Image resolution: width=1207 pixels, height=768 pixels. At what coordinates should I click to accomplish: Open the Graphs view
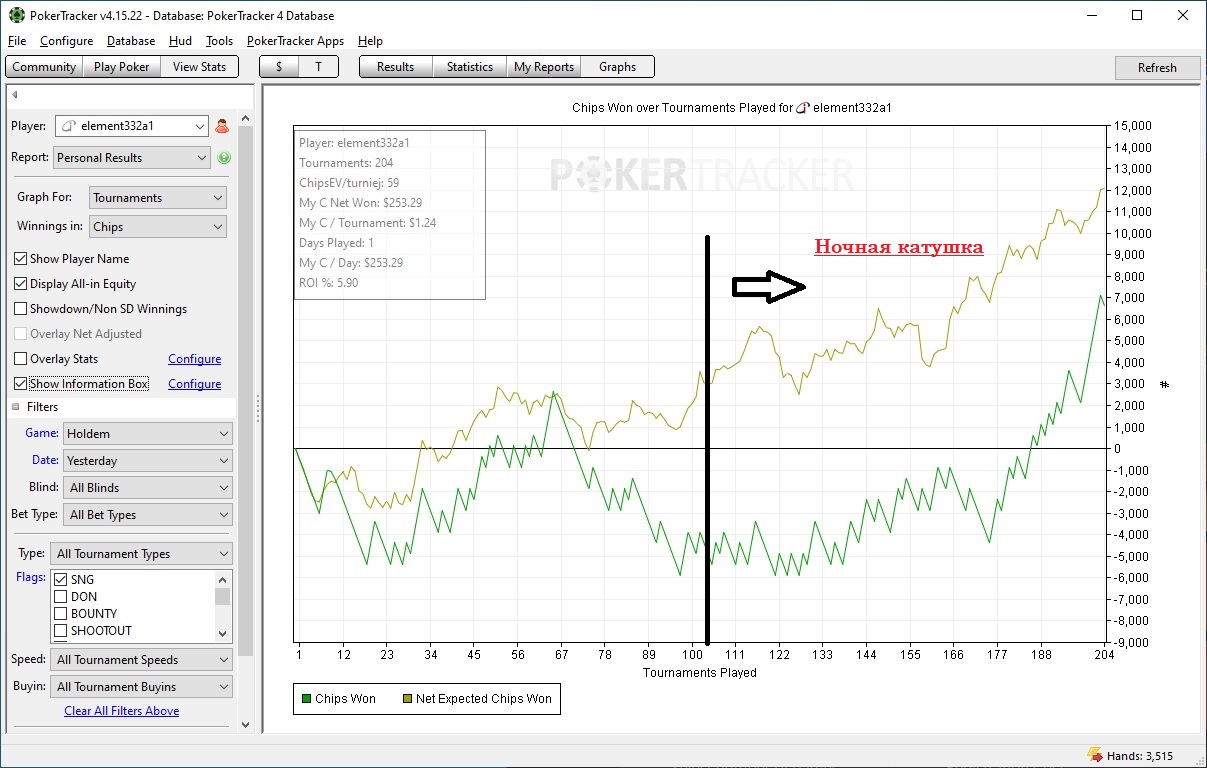click(617, 67)
